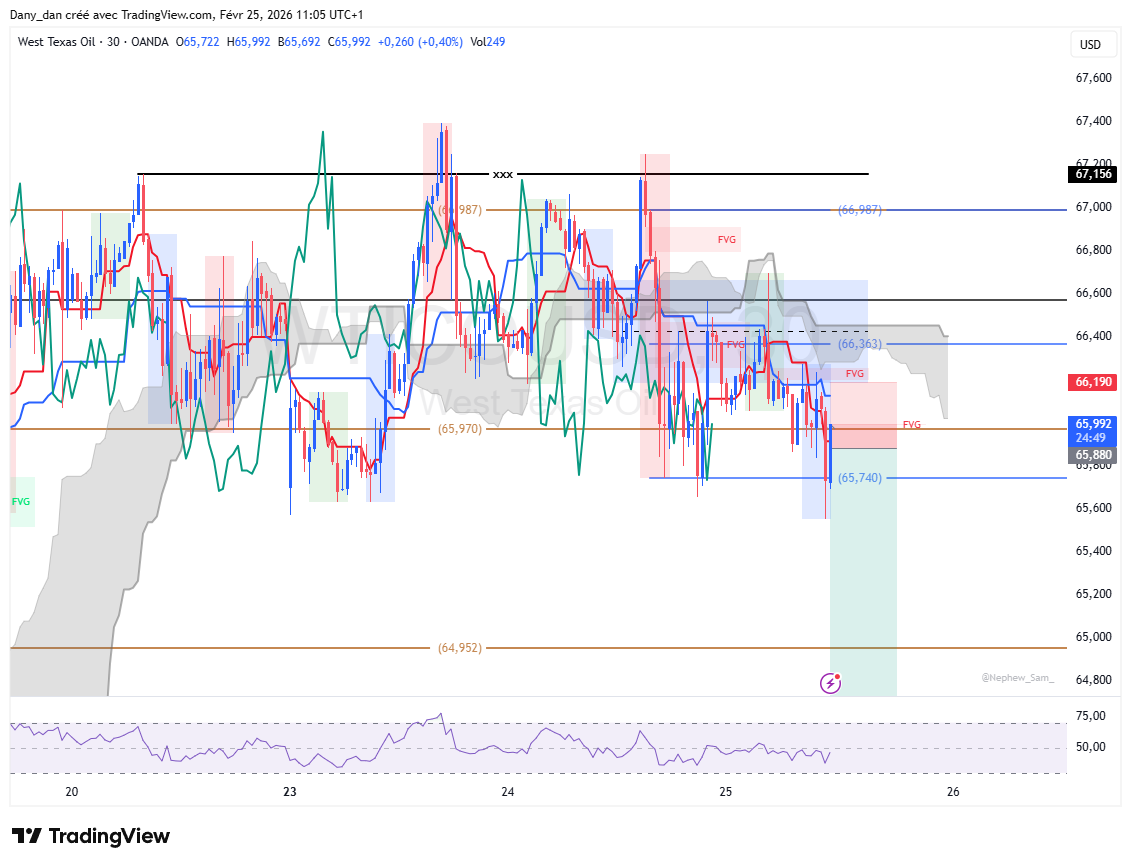The width and height of the screenshot is (1131, 866).
Task: Click the @Nephew_Sam_ indicator credit text
Action: click(x=1017, y=678)
